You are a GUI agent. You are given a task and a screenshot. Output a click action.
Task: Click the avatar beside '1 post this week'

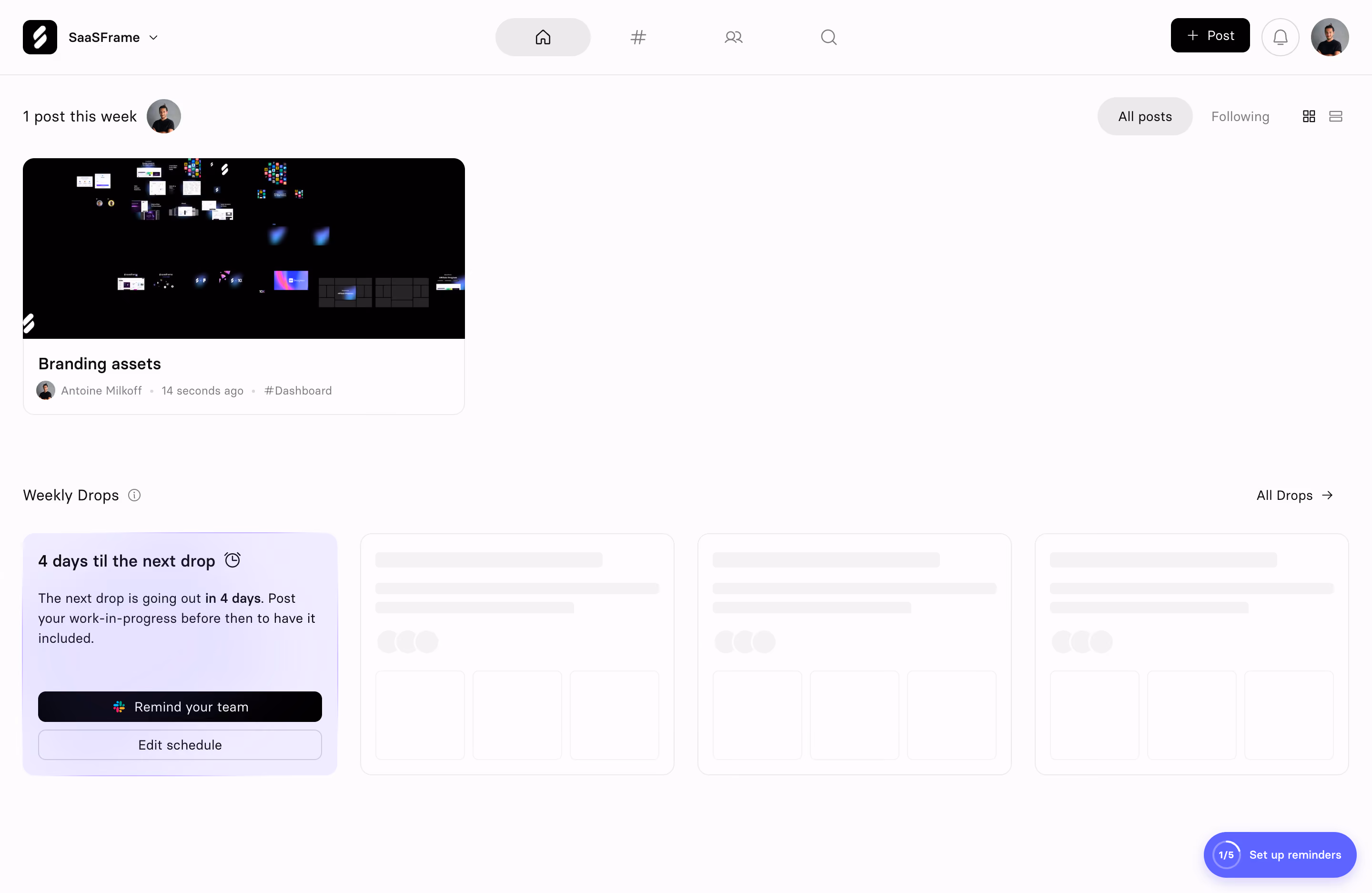[164, 116]
